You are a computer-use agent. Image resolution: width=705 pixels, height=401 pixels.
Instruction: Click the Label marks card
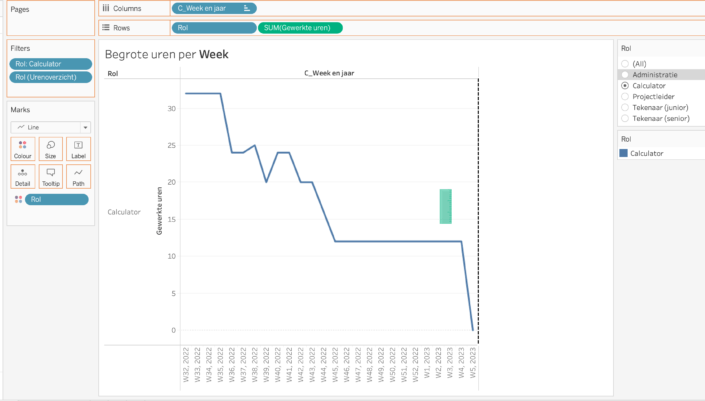tap(78, 149)
